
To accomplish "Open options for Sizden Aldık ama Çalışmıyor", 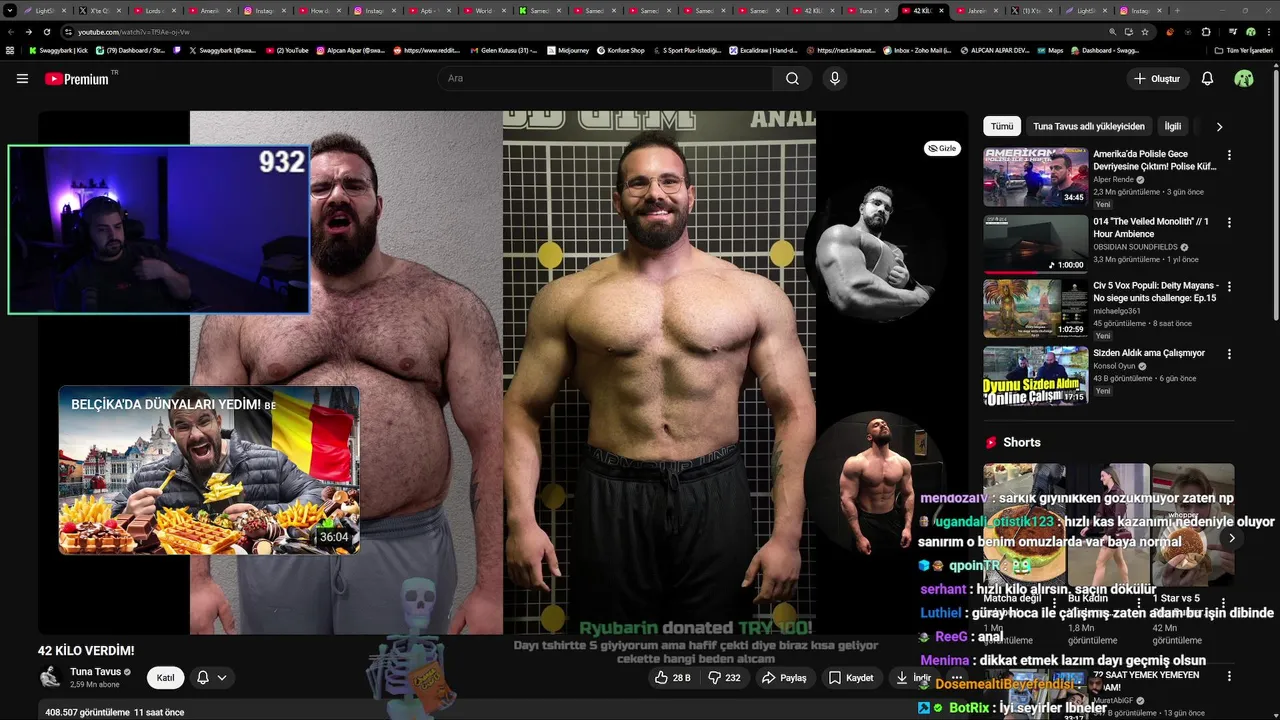I will (x=1229, y=353).
